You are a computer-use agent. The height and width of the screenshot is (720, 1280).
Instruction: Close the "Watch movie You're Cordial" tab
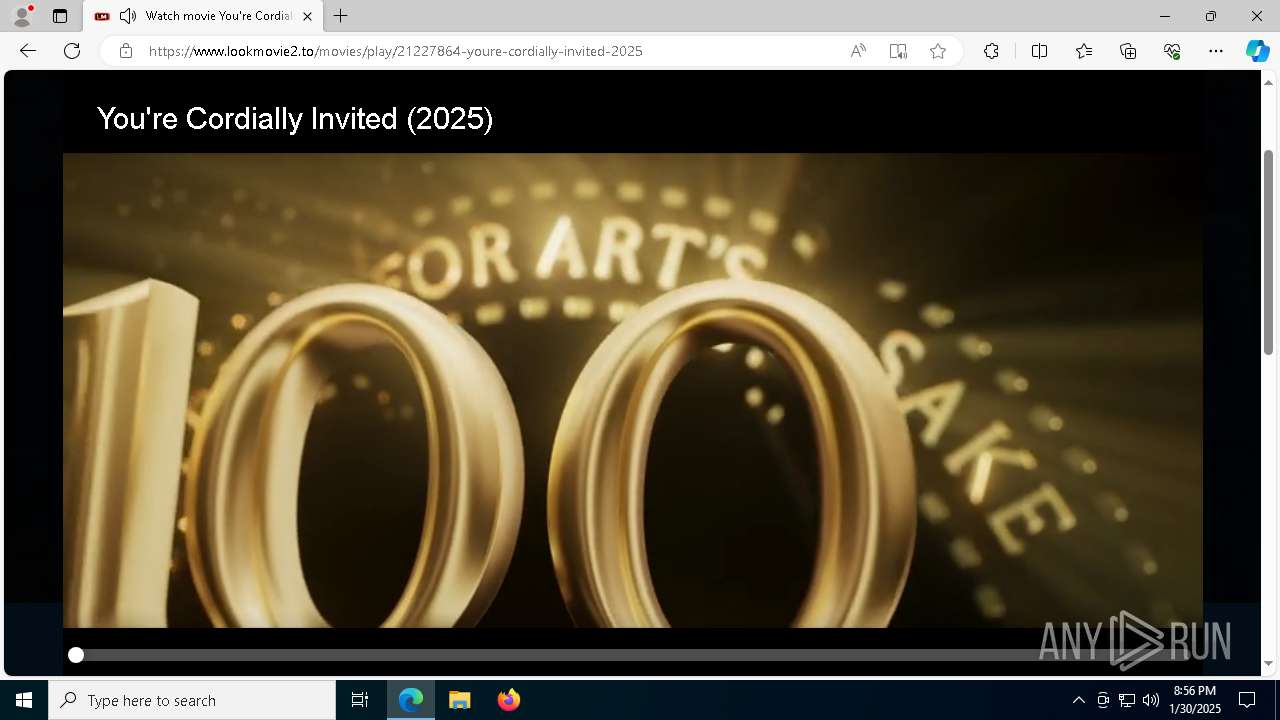307,16
